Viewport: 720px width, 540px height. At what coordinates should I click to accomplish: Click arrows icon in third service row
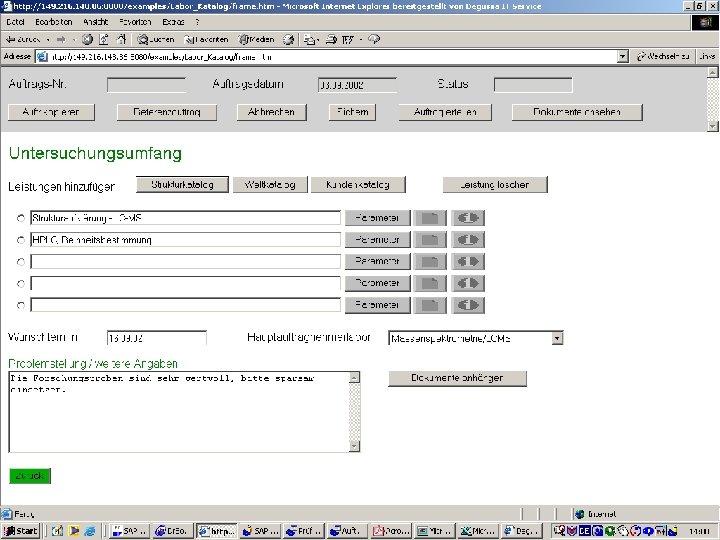[468, 261]
